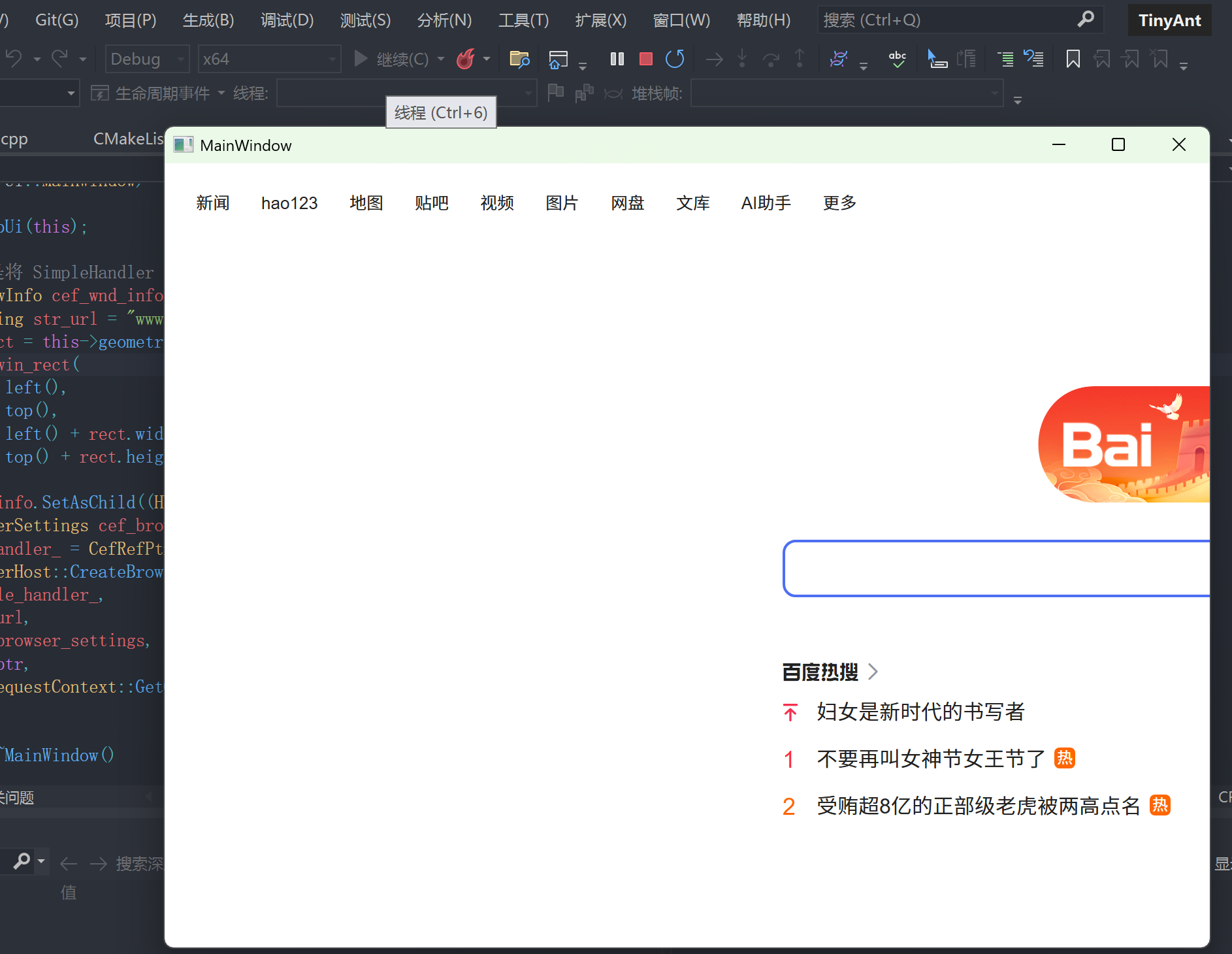This screenshot has height=954, width=1232.
Task: Switch to the CMakeLists tab
Action: [129, 139]
